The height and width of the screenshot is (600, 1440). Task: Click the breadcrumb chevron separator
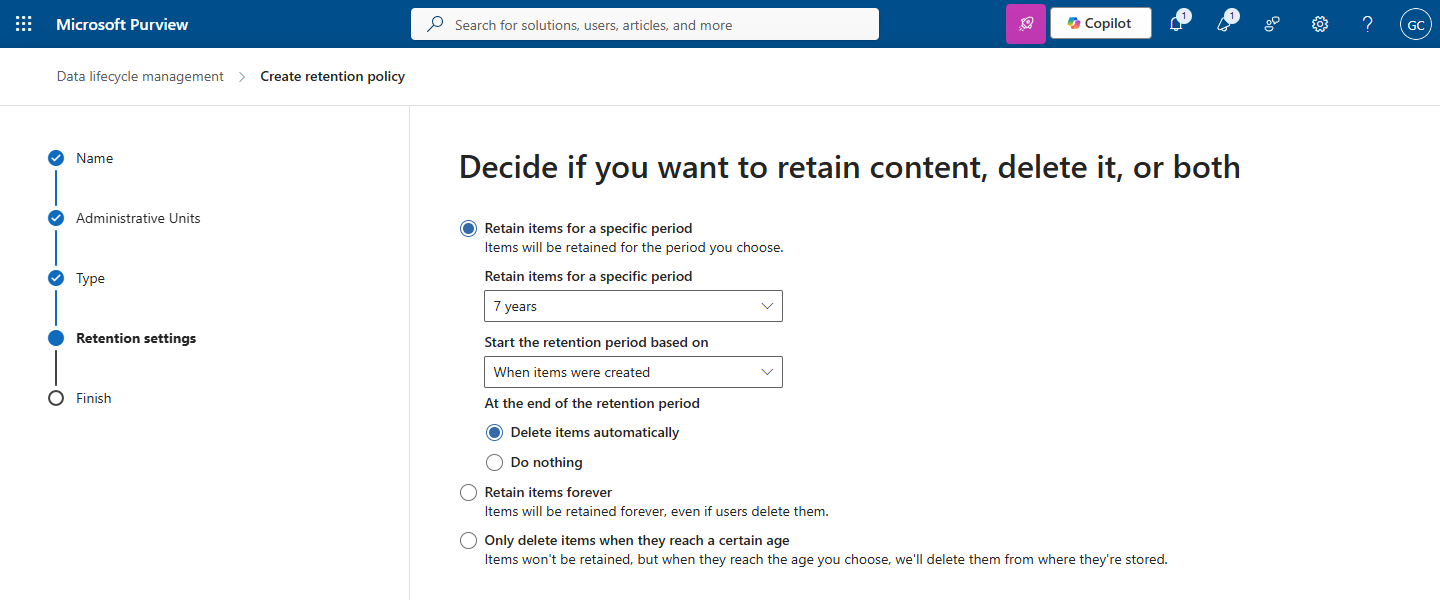[242, 77]
